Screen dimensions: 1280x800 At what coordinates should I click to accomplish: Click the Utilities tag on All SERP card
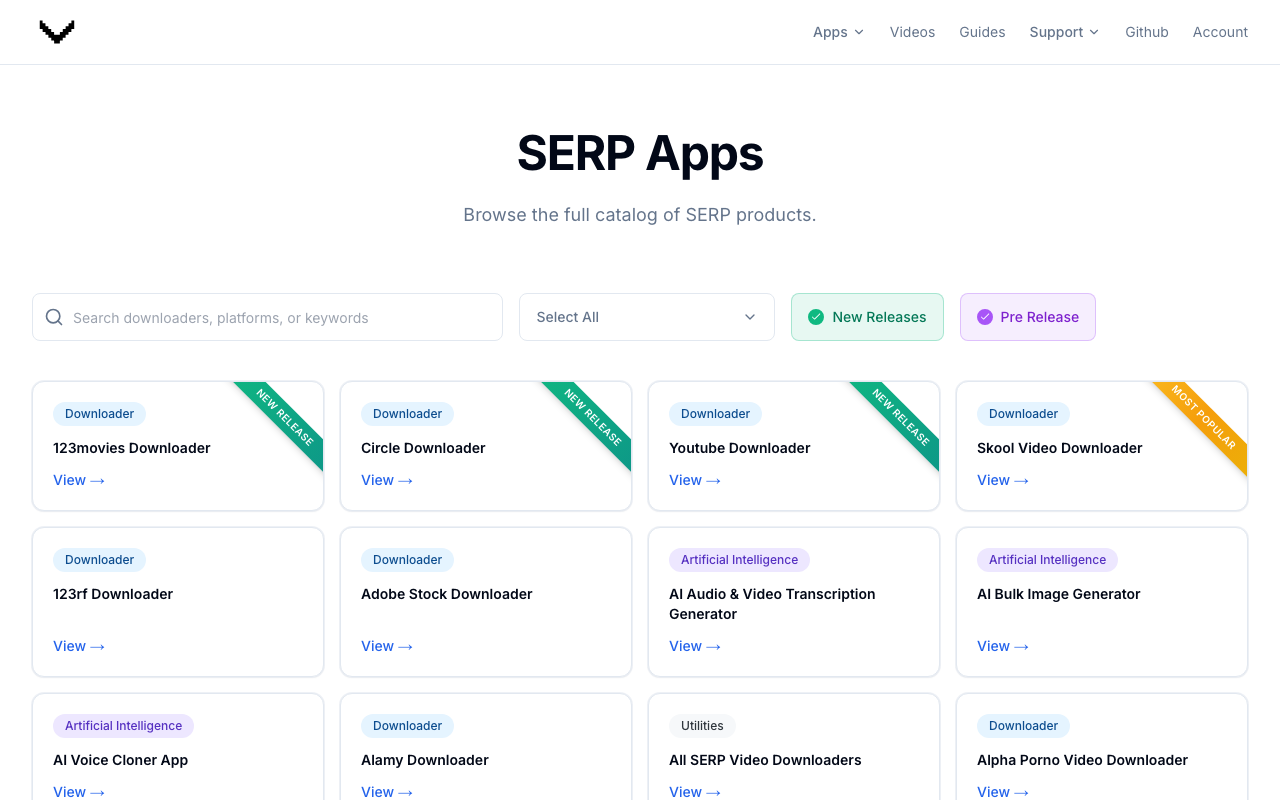point(702,726)
